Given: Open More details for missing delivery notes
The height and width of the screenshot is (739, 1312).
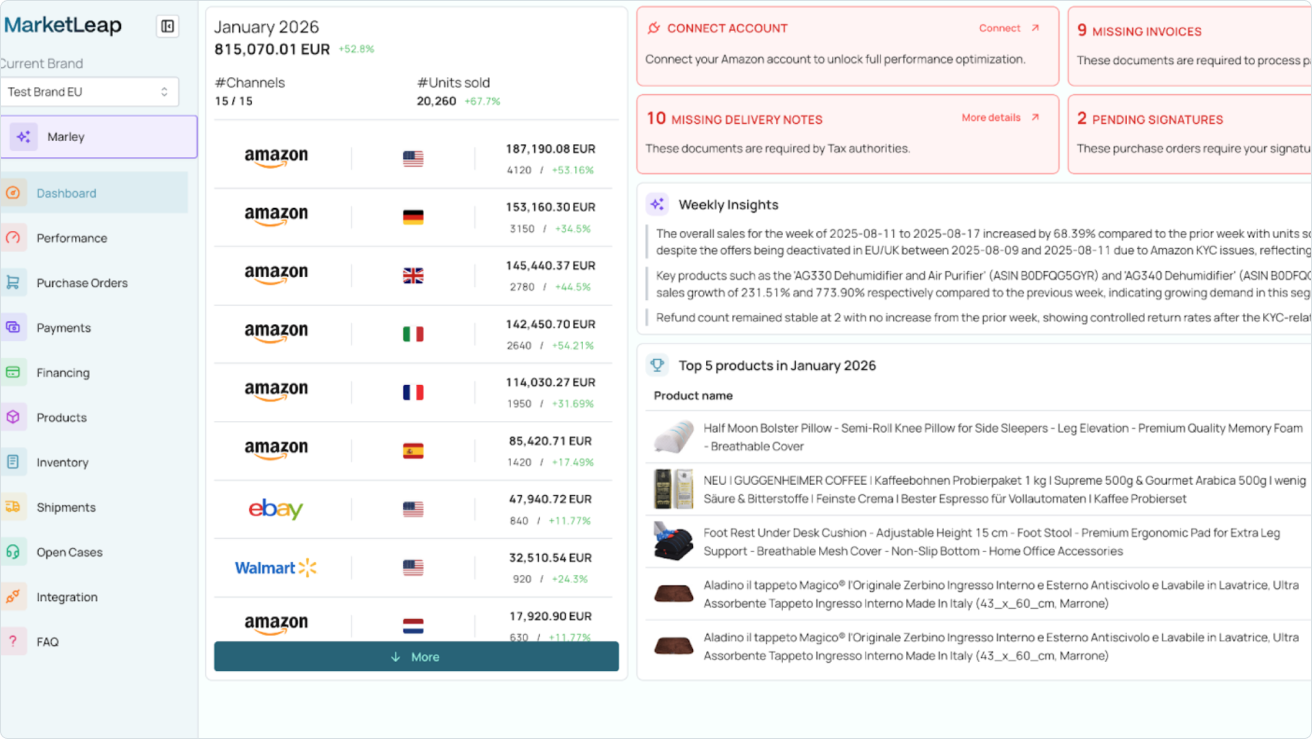Looking at the screenshot, I should (x=1000, y=118).
